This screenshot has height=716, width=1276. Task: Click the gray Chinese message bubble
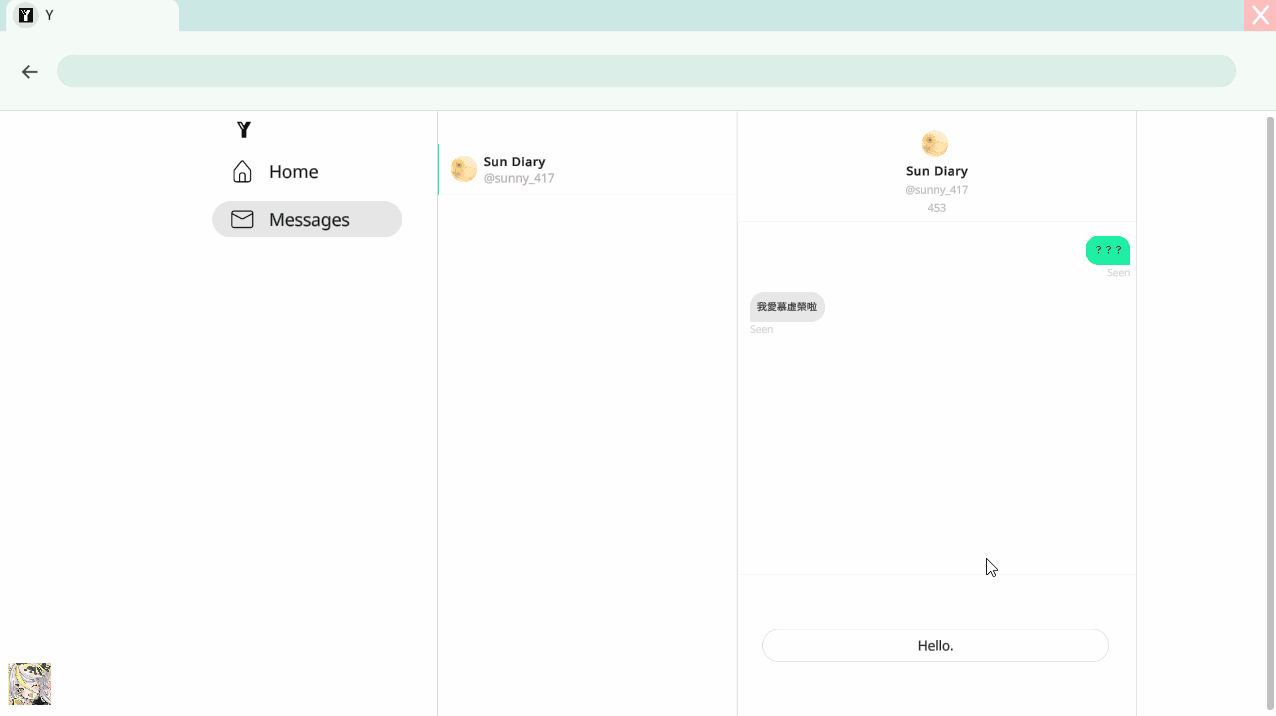[x=787, y=307]
